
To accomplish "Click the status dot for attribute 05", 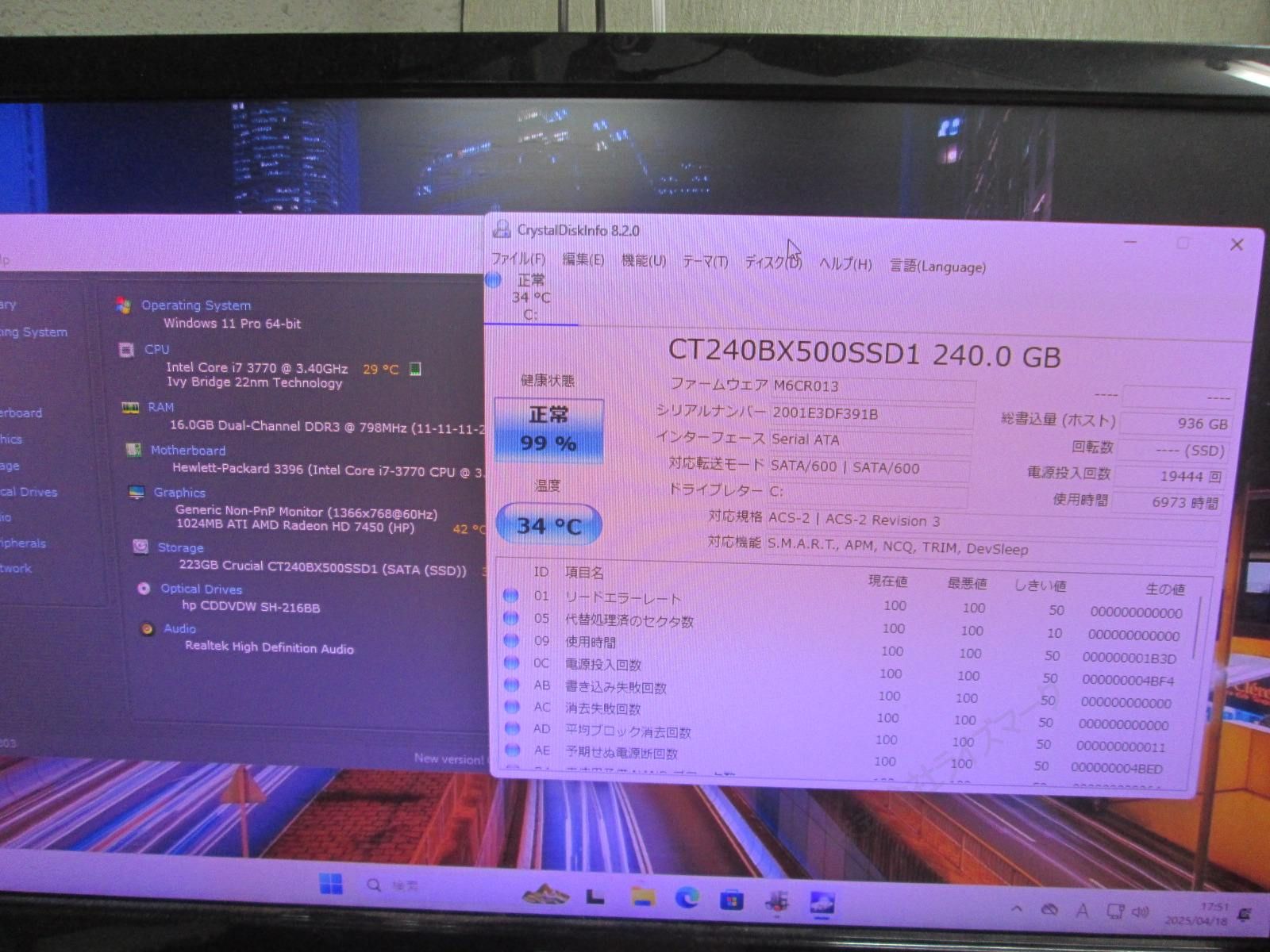I will 510,617.
